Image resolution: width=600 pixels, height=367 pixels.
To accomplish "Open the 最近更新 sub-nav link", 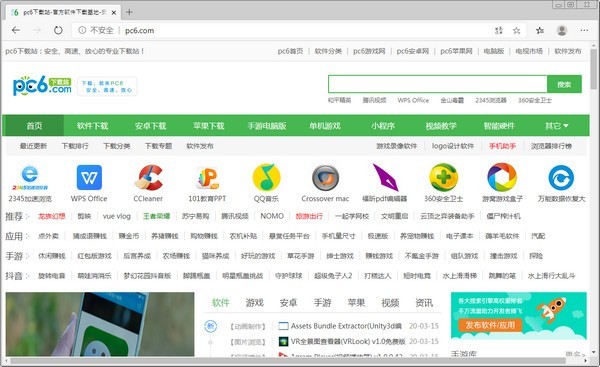I will point(33,146).
